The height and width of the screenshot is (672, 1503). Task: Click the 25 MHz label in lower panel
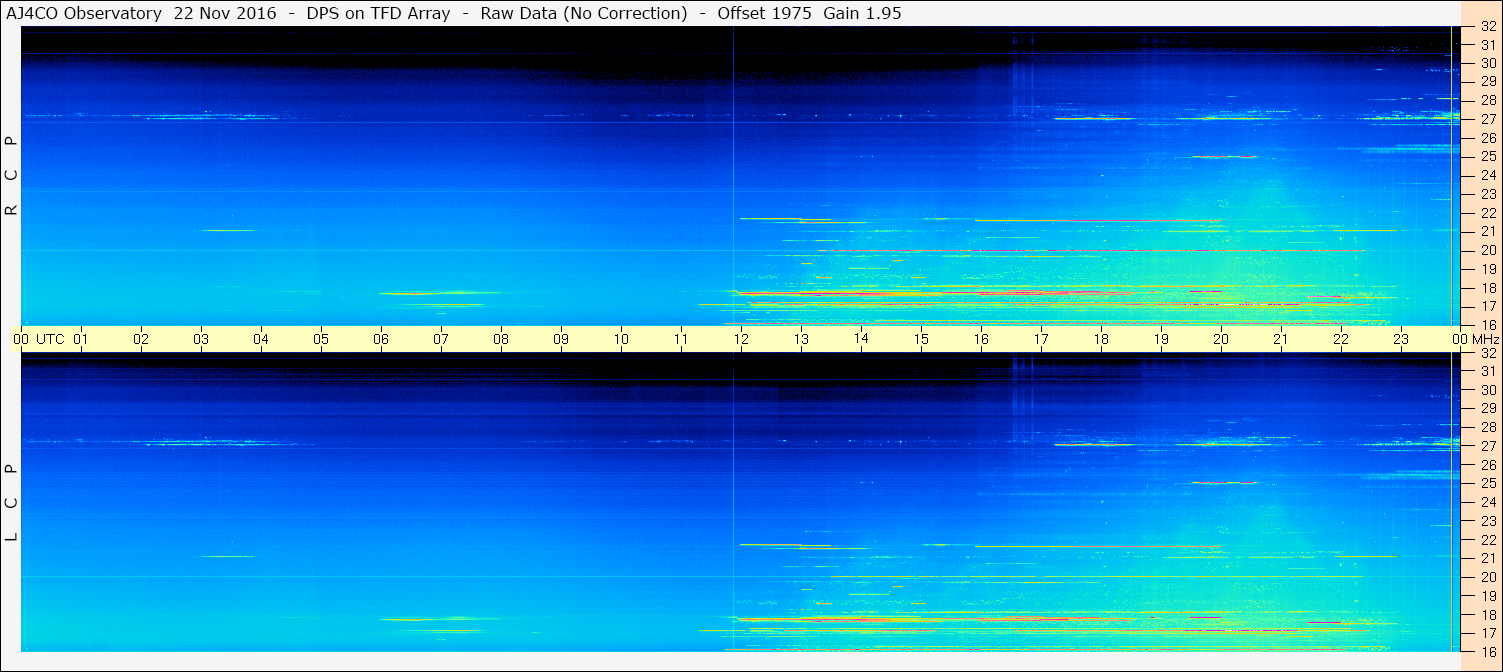[x=1488, y=483]
